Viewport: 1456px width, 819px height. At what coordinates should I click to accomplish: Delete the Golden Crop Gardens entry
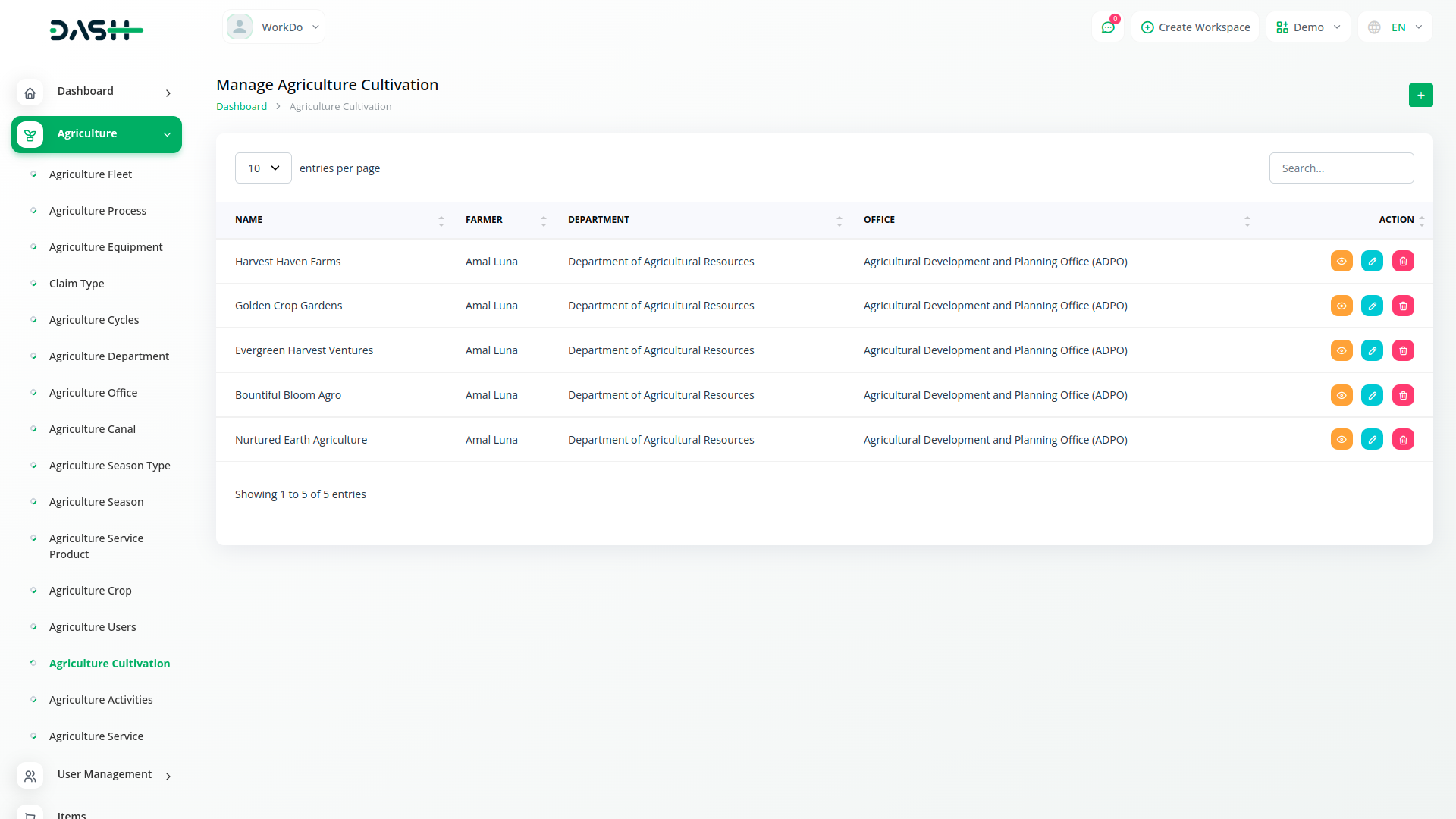1403,306
